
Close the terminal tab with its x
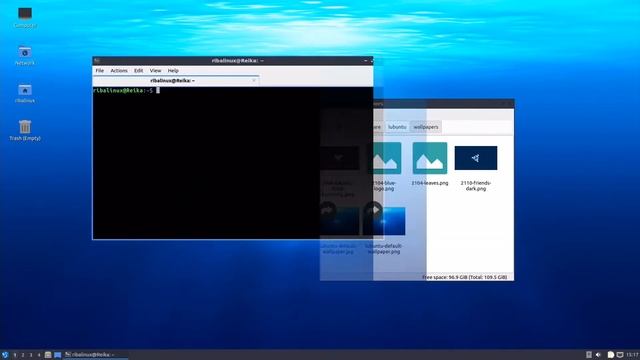pyautogui.click(x=253, y=81)
